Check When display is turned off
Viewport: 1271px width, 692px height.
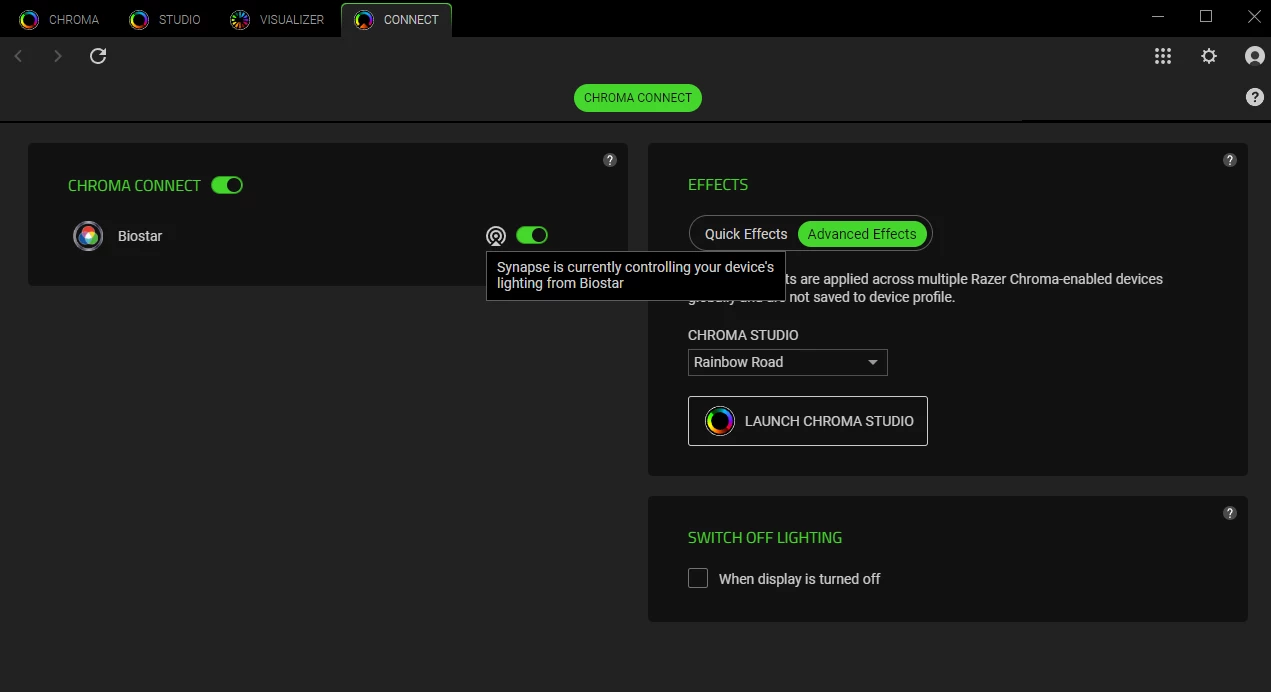point(698,578)
